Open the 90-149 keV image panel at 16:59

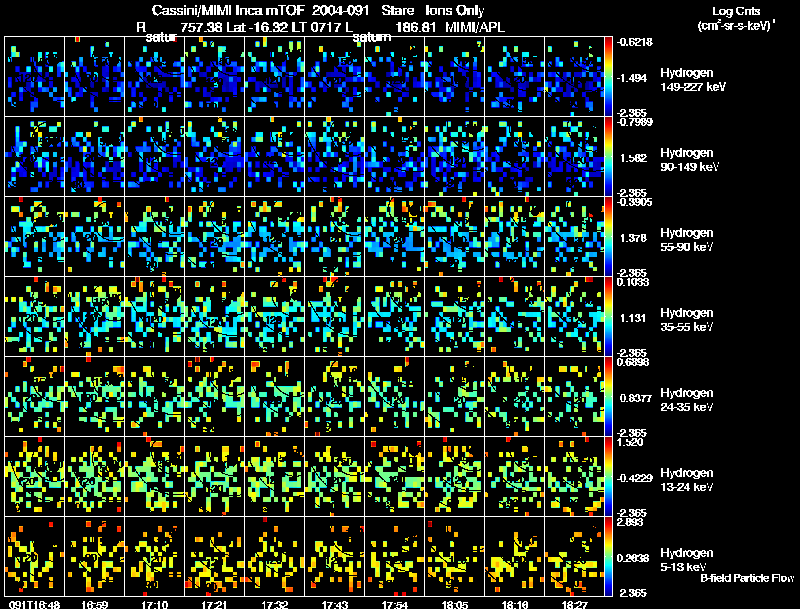pos(94,157)
